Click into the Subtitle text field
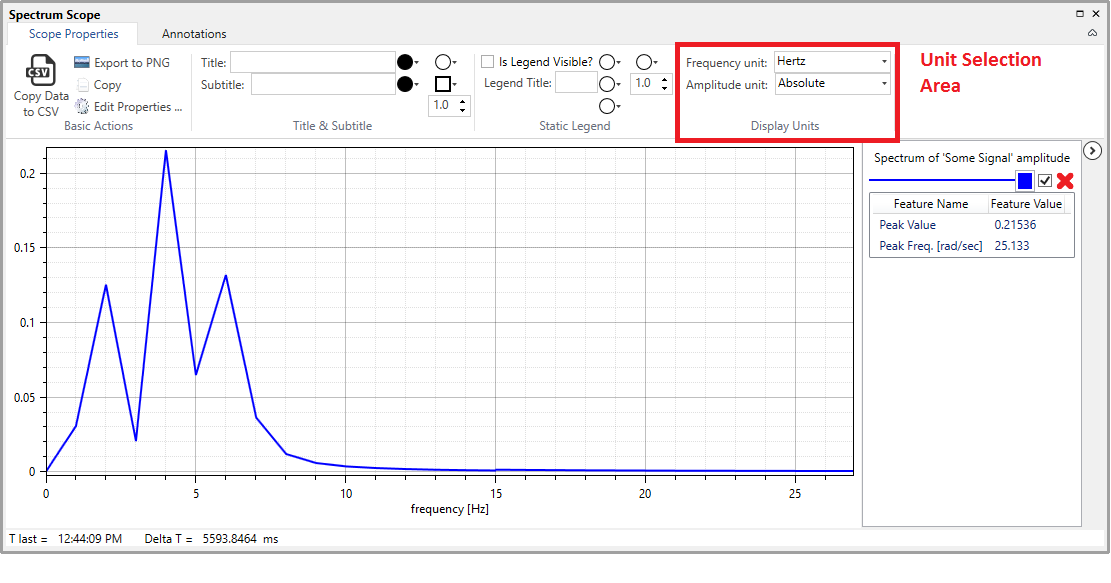Screen dimensions: 1111x583 pyautogui.click(x=323, y=84)
